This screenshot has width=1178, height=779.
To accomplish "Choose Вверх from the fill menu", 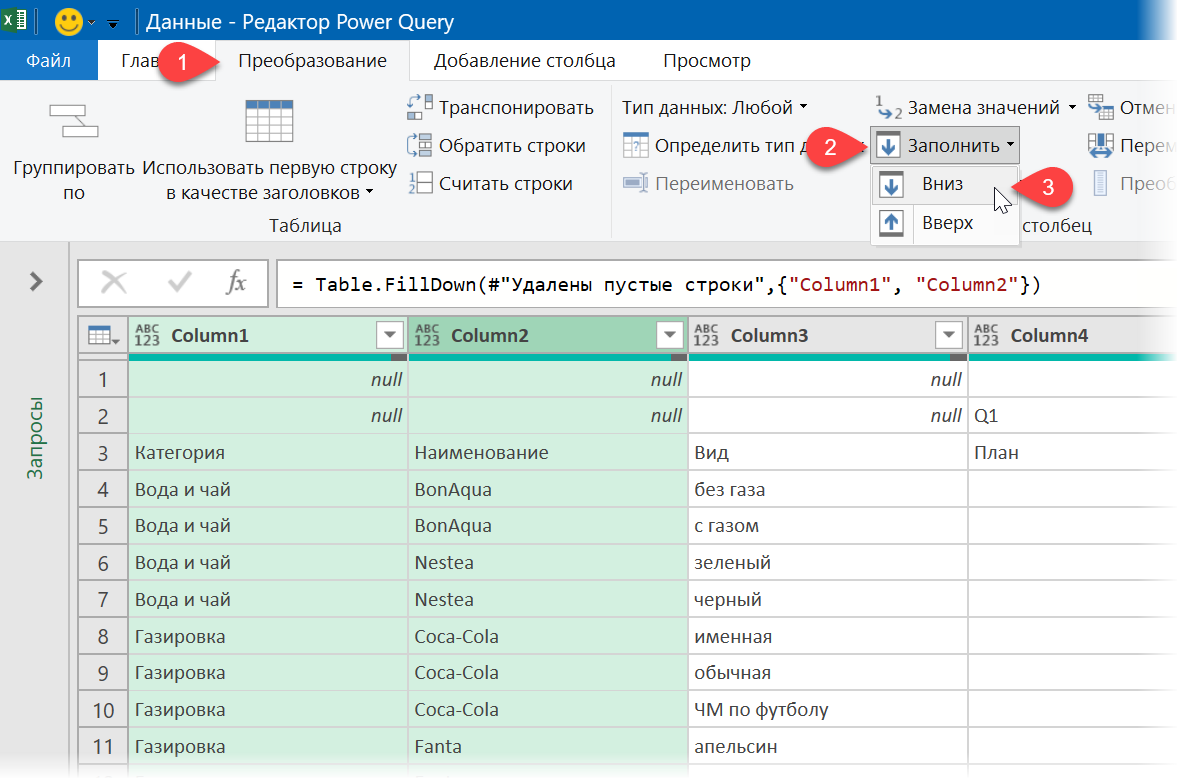I will click(945, 223).
